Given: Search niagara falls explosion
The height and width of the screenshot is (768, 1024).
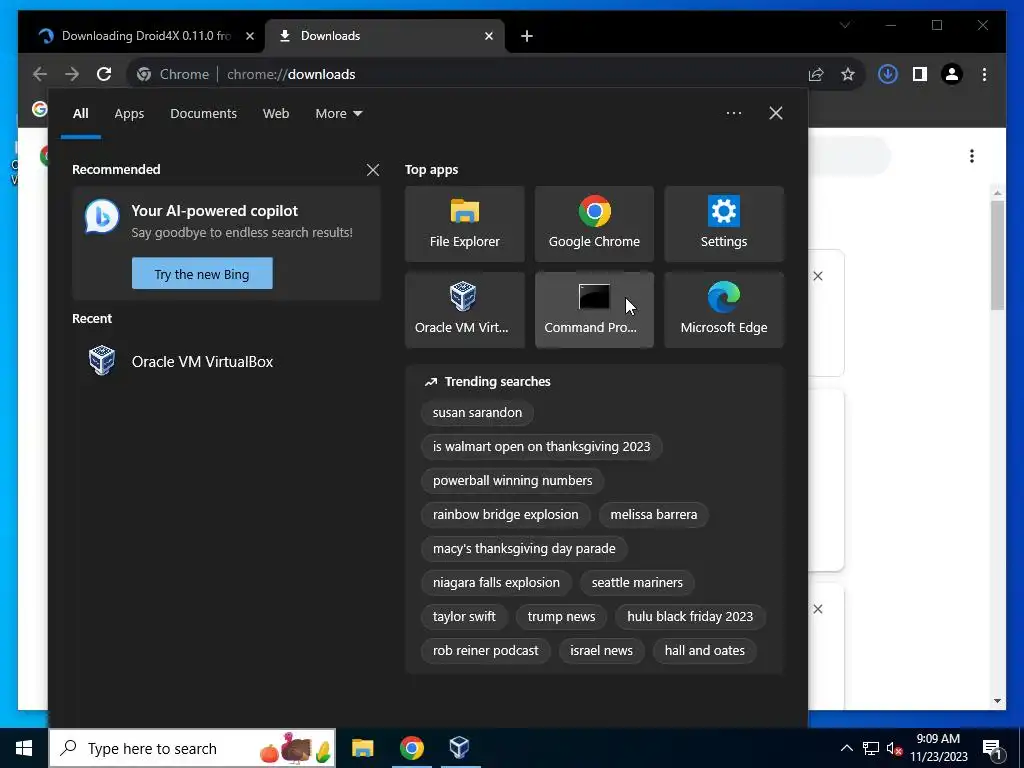Looking at the screenshot, I should click(496, 583).
